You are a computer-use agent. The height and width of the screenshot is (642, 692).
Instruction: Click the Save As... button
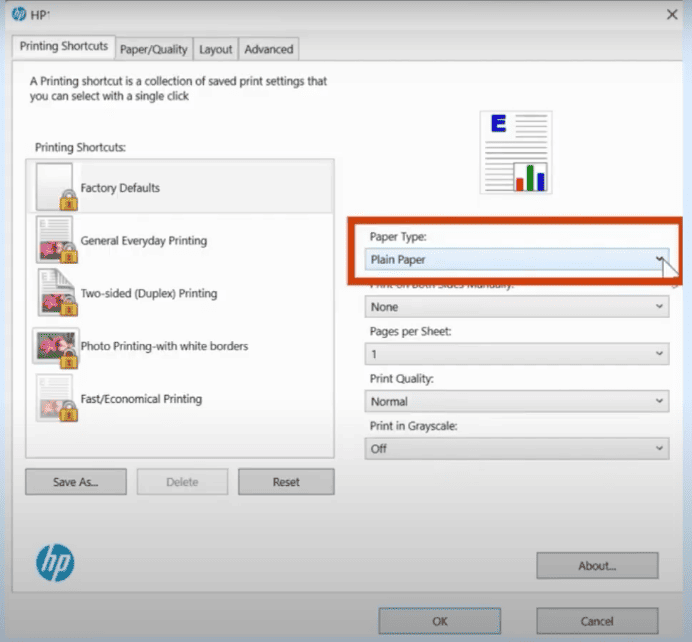click(76, 482)
